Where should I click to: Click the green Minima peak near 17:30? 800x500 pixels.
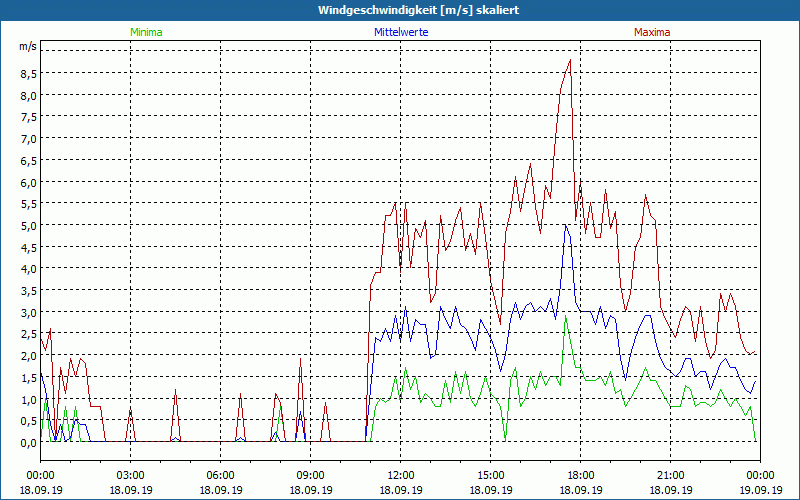565,316
